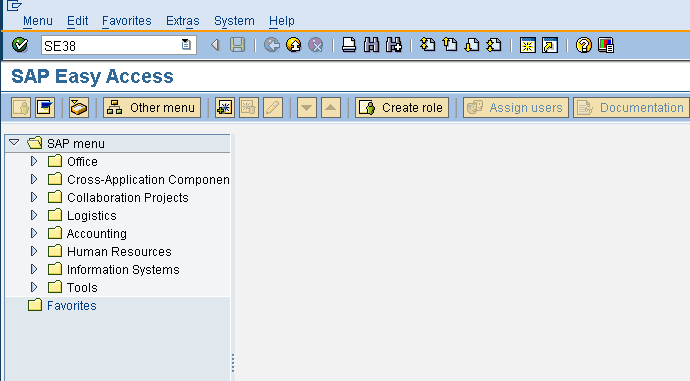
Task: Select the Logistics tree item text
Action: [92, 216]
